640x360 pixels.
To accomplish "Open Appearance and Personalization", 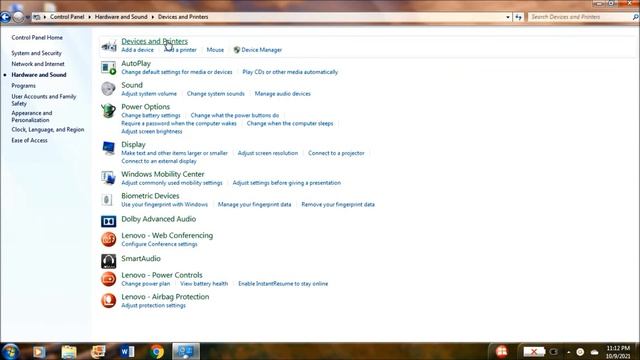I will point(32,116).
